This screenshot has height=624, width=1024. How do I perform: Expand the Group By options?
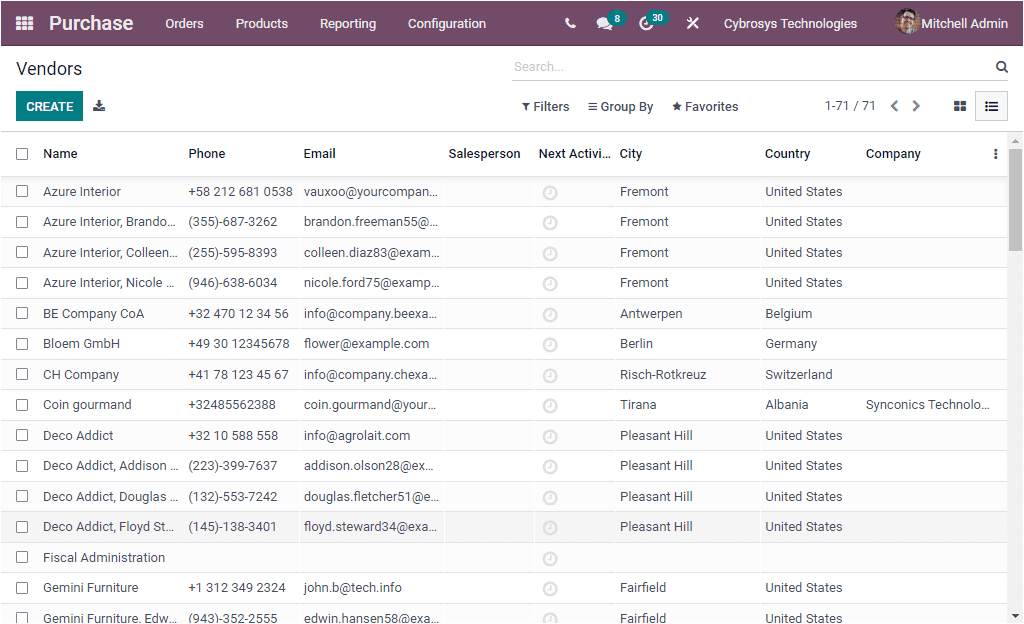(620, 106)
